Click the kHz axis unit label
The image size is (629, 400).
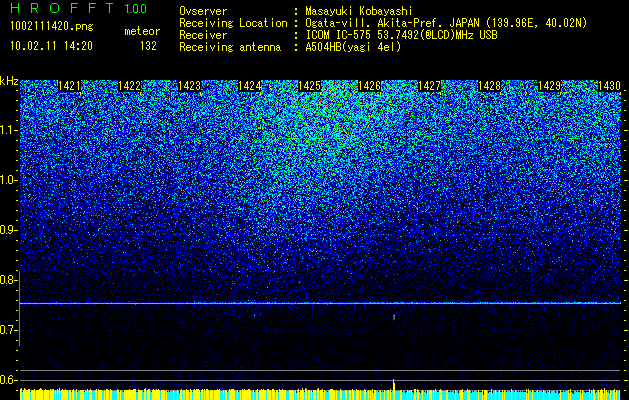point(9,81)
